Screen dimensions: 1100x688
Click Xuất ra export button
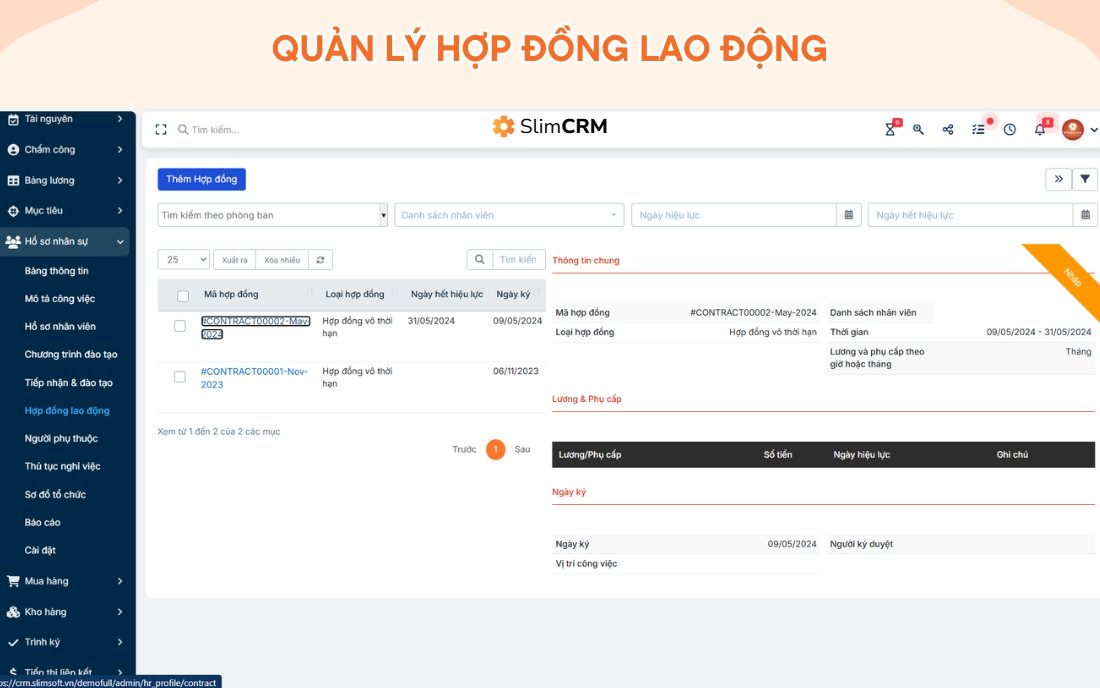click(x=234, y=259)
